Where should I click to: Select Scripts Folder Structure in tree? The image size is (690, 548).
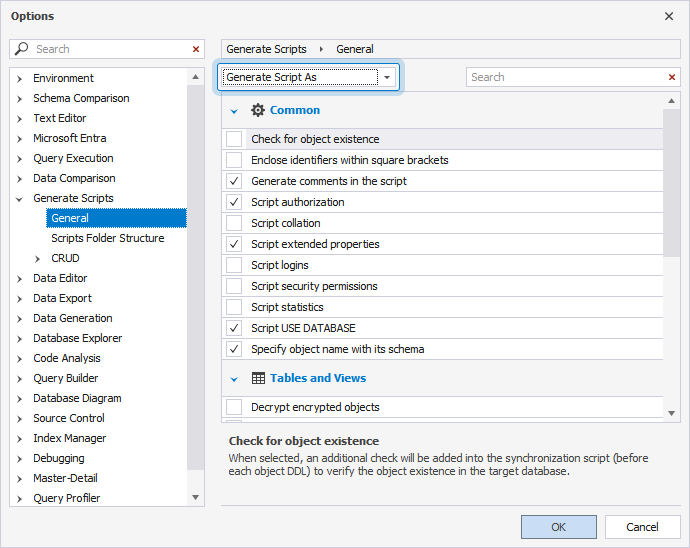pyautogui.click(x=107, y=238)
